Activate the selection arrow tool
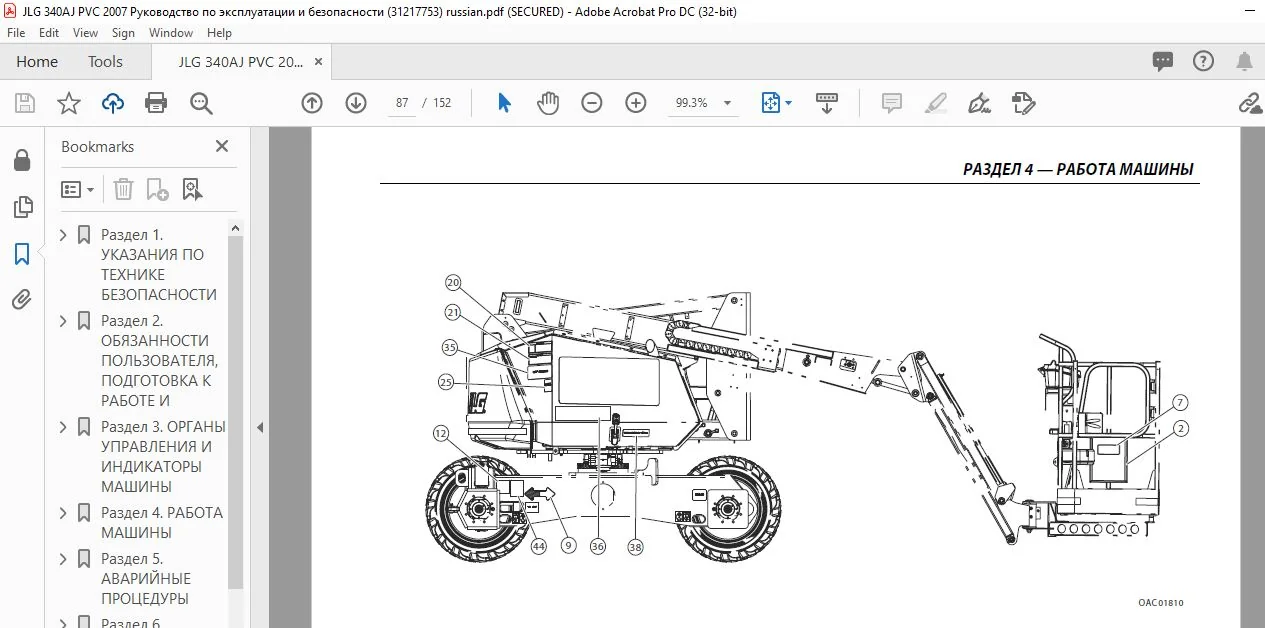The image size is (1265, 628). pos(504,103)
